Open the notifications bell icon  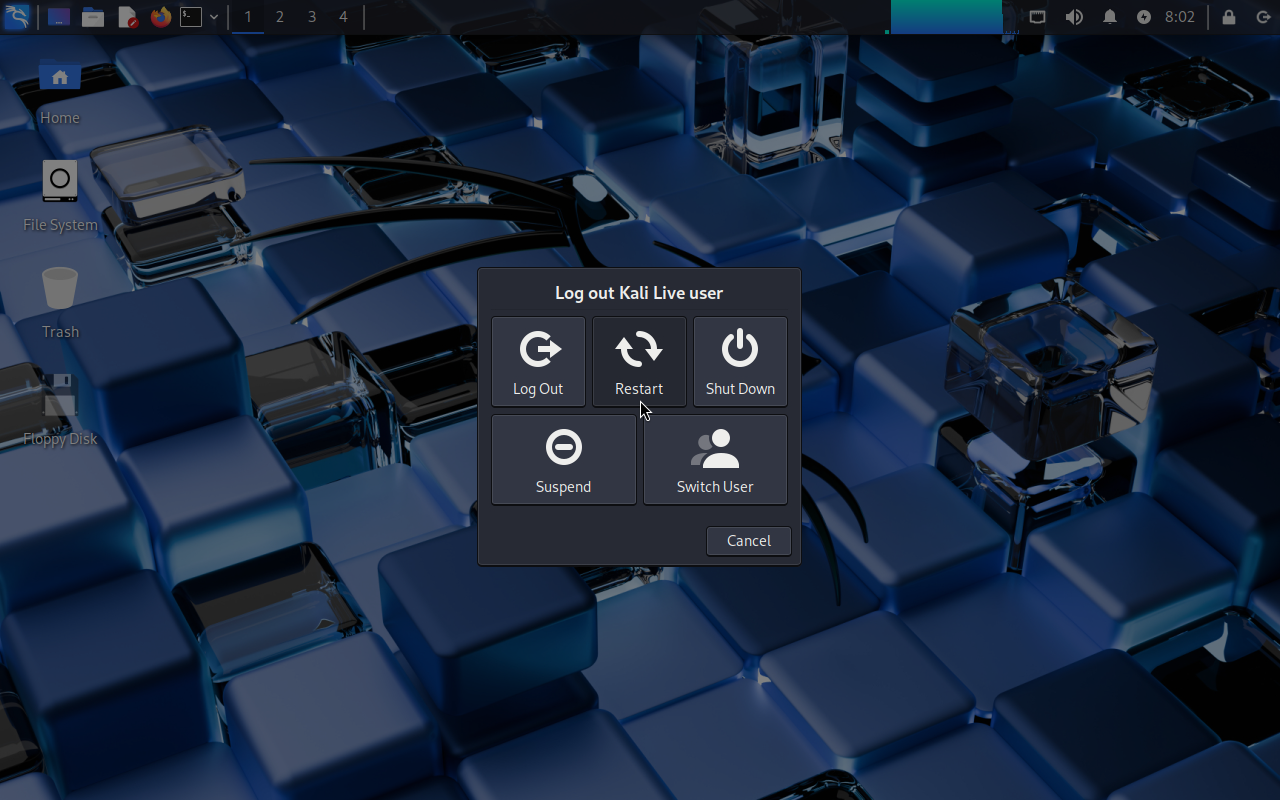(x=1110, y=17)
